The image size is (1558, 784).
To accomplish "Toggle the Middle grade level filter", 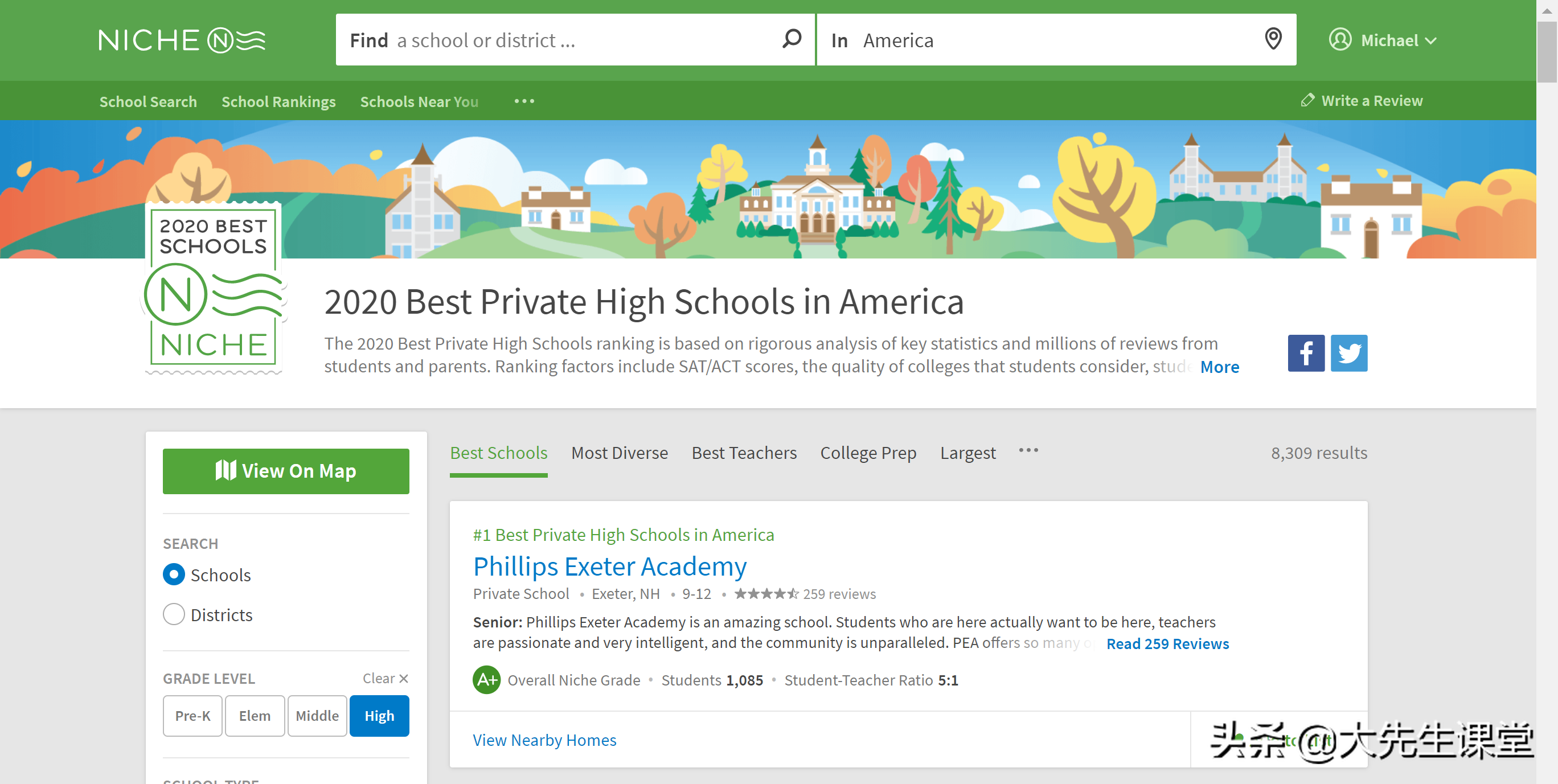I will click(x=317, y=716).
